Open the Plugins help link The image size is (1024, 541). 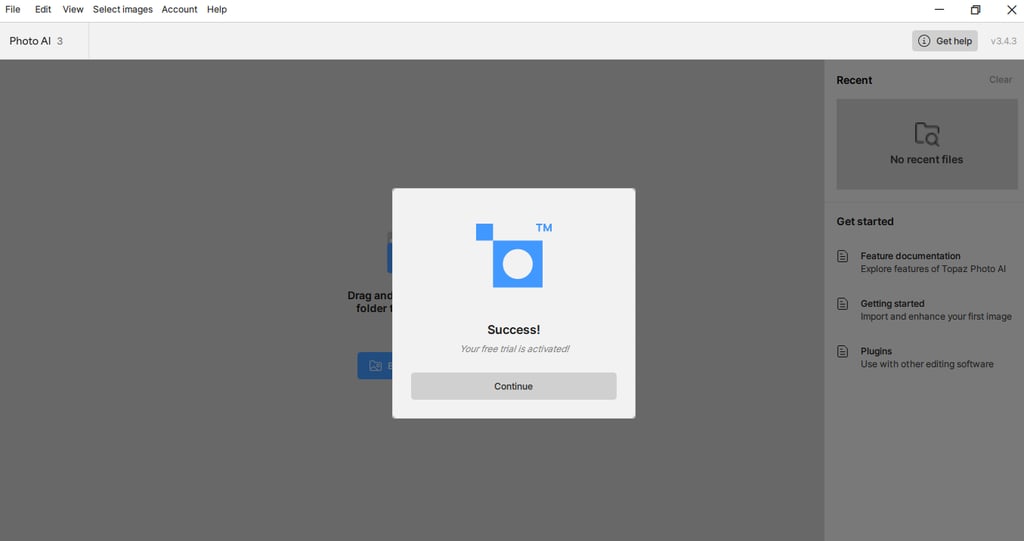click(x=876, y=352)
